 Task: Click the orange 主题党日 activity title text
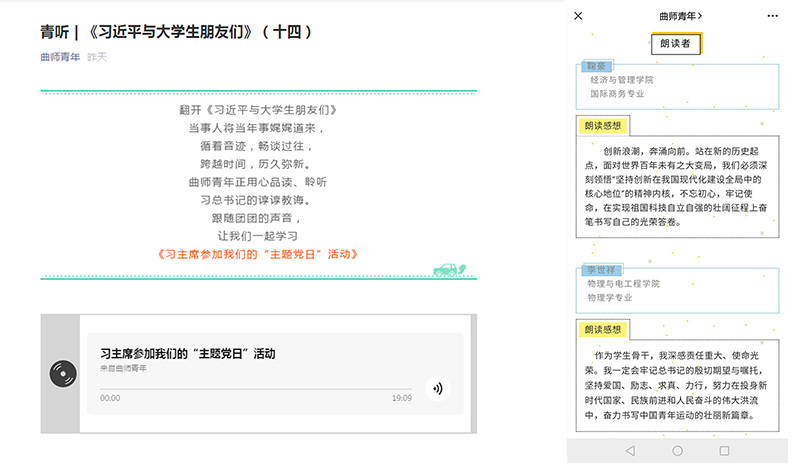(258, 254)
